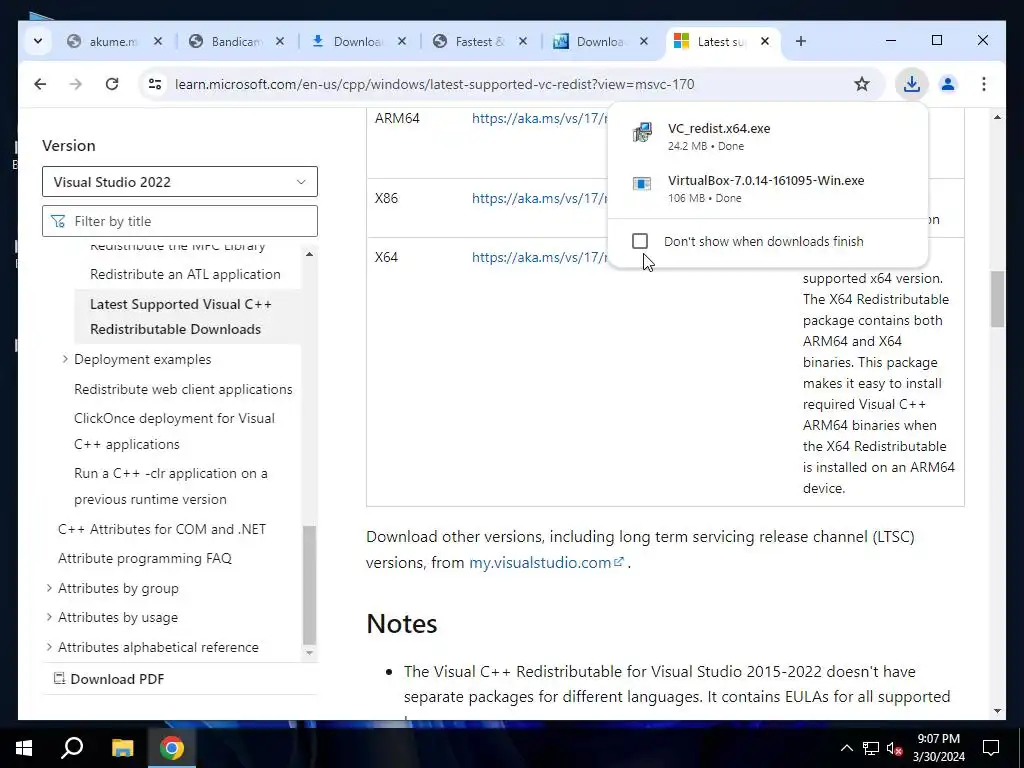Click Chrome icon in taskbar

172,748
